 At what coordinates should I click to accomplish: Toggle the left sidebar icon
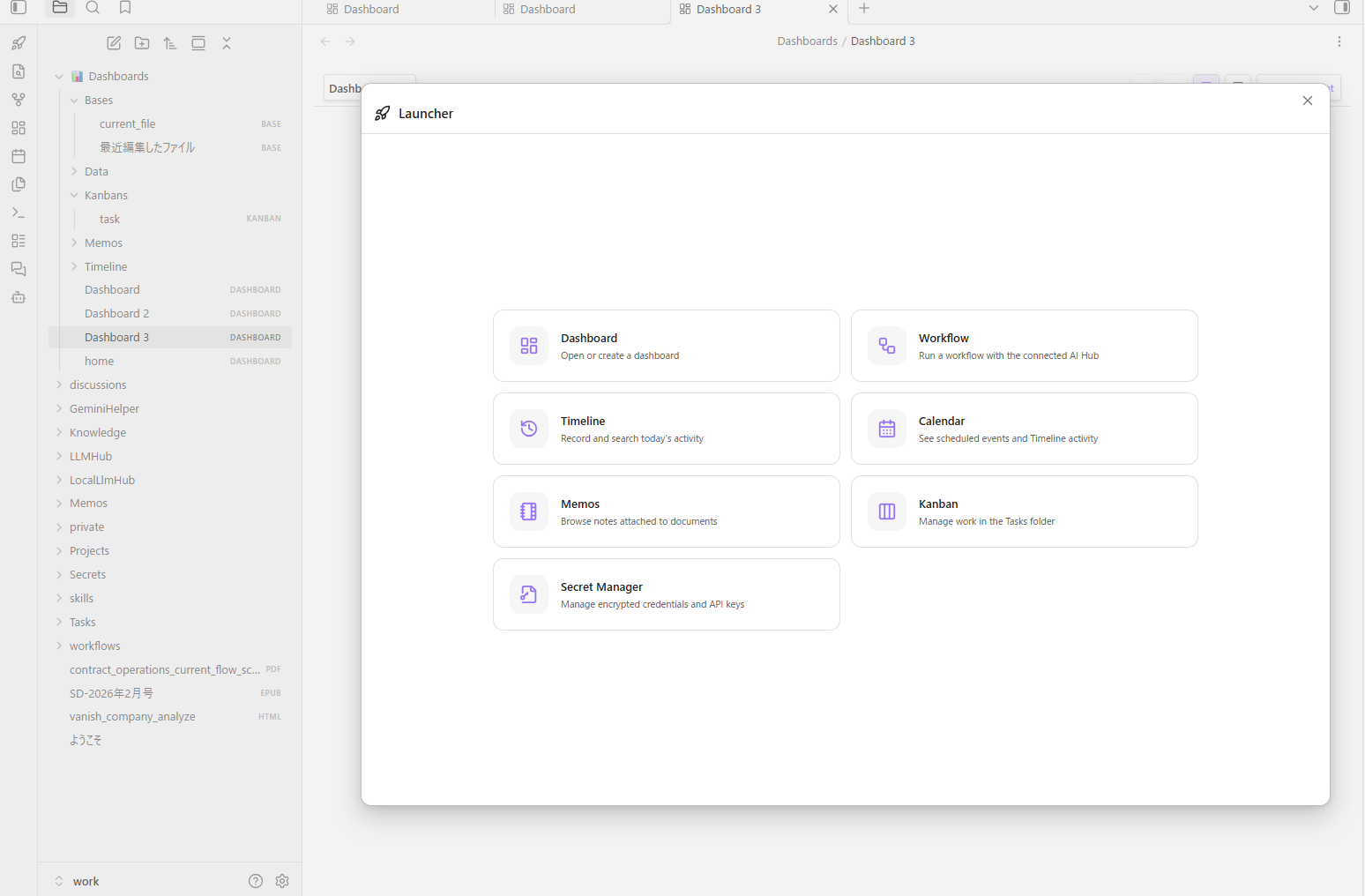pos(19,8)
